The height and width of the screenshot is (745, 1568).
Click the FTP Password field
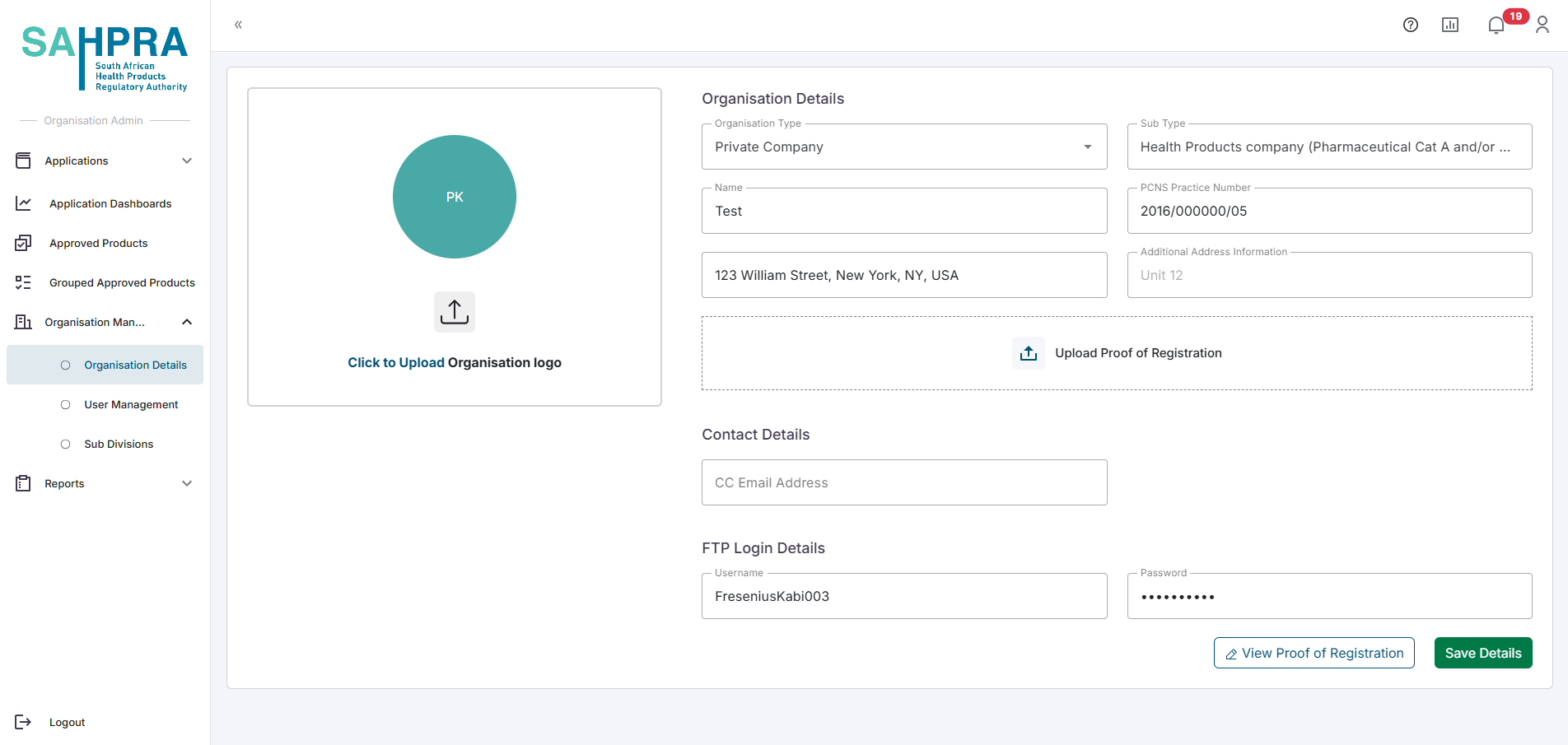1329,596
